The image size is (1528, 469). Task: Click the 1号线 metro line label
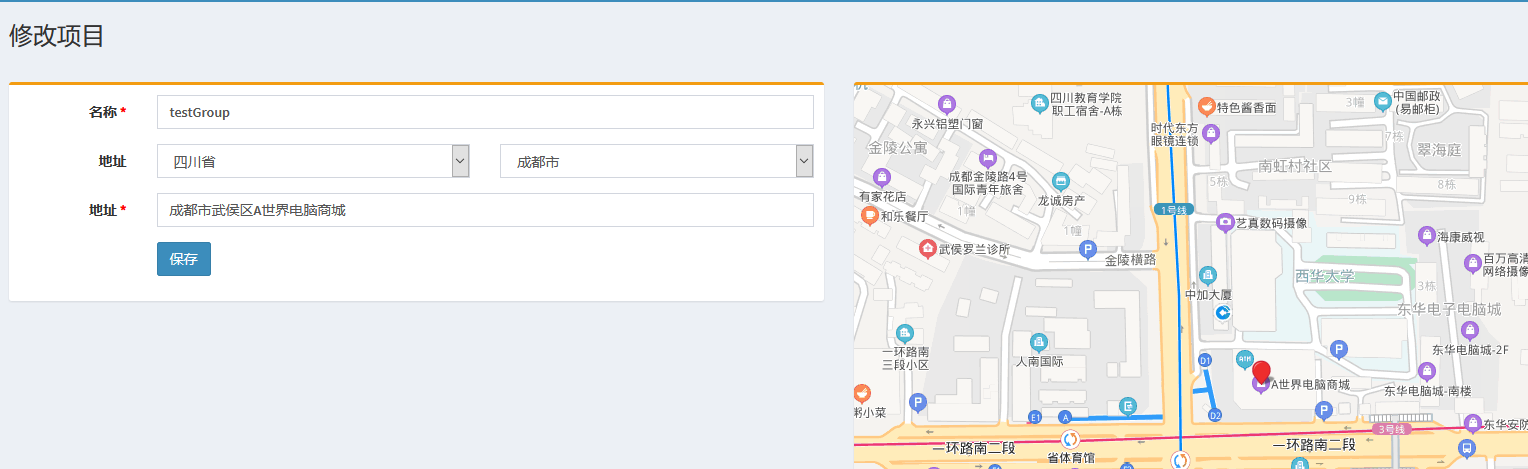click(x=1172, y=210)
